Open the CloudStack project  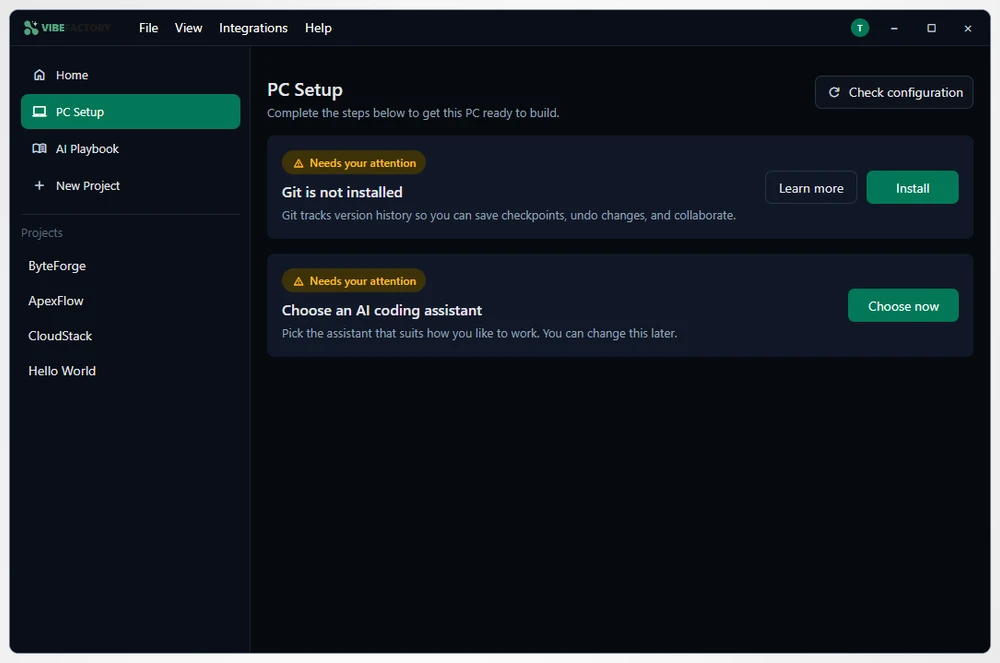coord(130,336)
